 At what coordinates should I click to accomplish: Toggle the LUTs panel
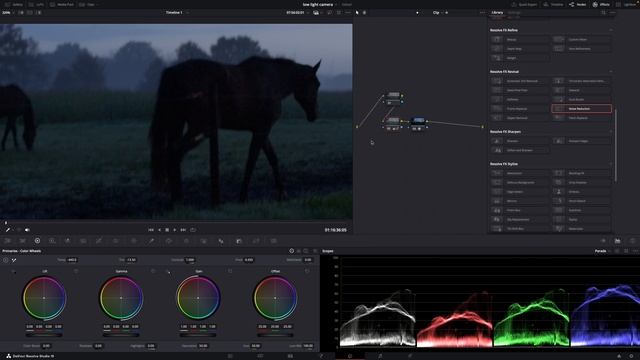pyautogui.click(x=36, y=4)
